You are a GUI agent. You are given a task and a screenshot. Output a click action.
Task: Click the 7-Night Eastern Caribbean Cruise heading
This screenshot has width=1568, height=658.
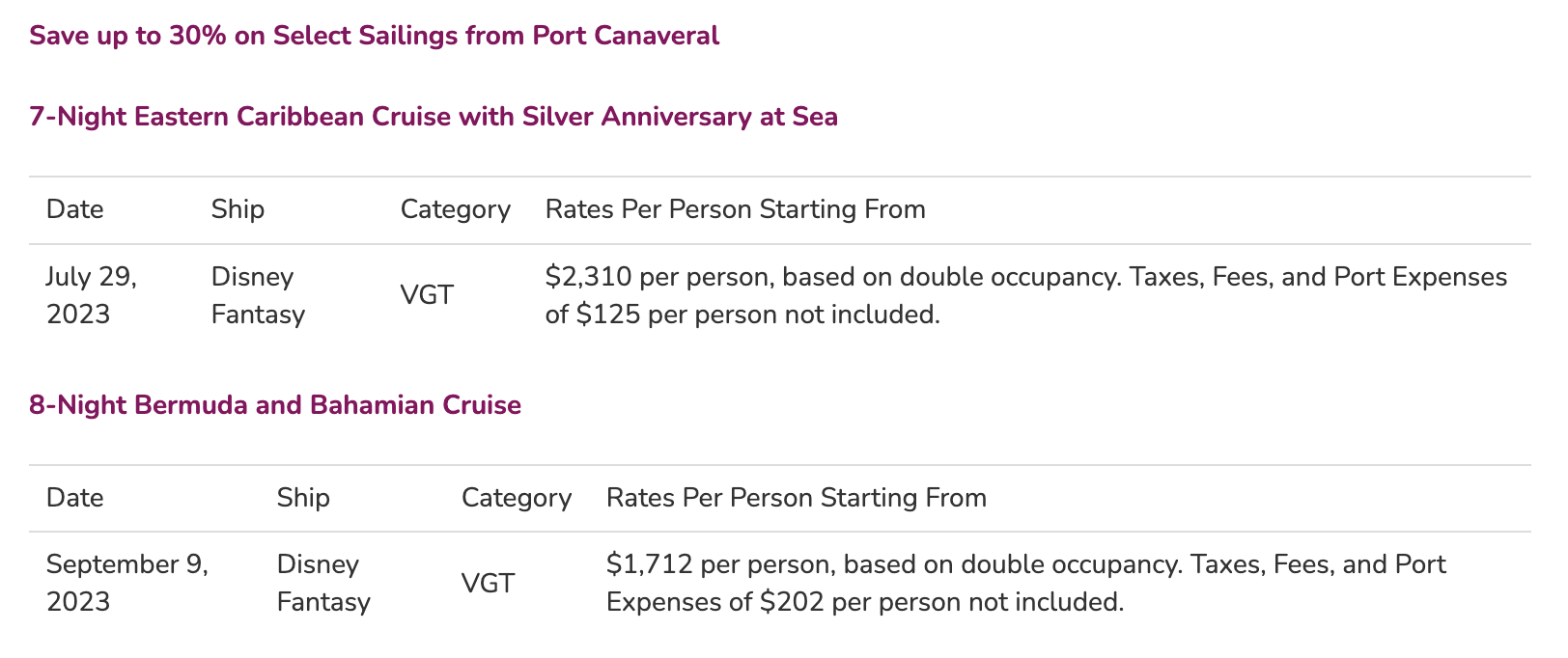coord(434,117)
